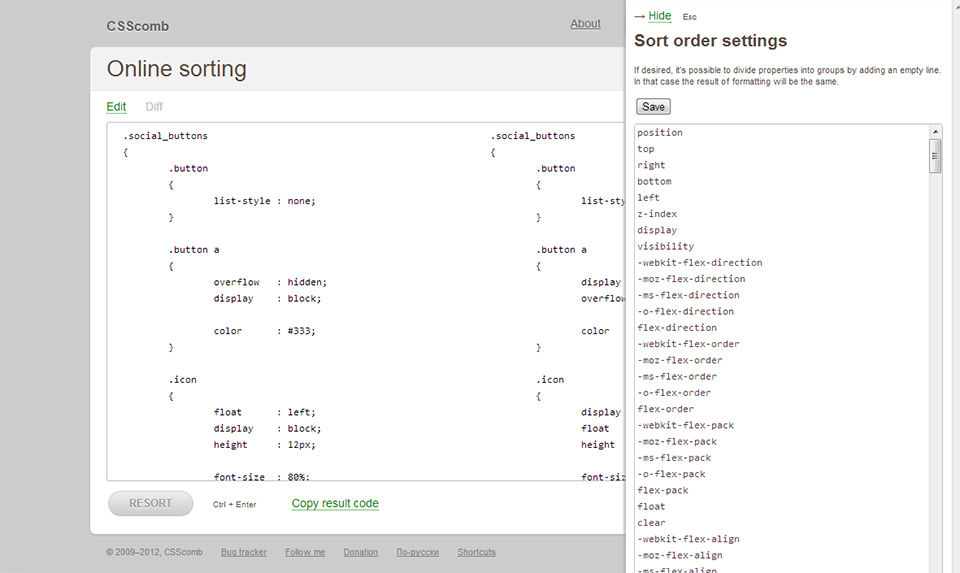Open the Bug tracker link
960x573 pixels.
(x=244, y=552)
